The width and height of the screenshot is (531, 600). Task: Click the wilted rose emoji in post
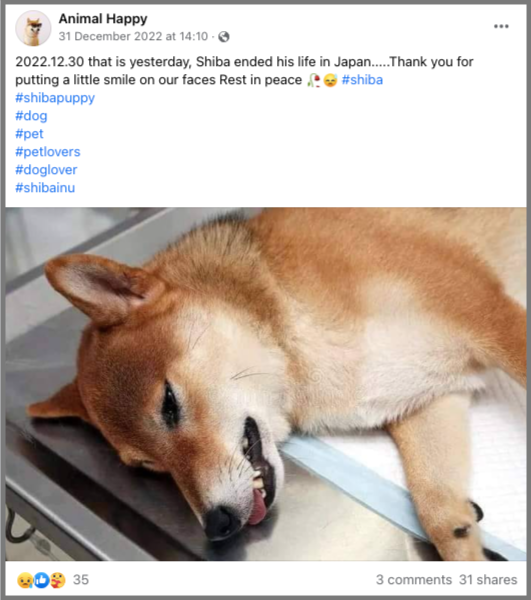(x=314, y=80)
